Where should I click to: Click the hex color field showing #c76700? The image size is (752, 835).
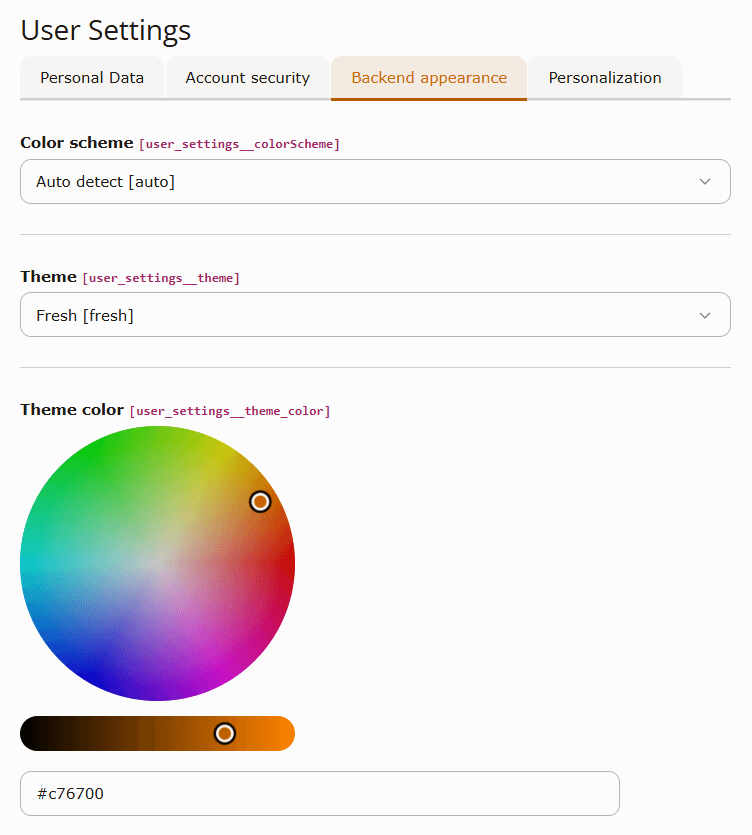pos(320,793)
